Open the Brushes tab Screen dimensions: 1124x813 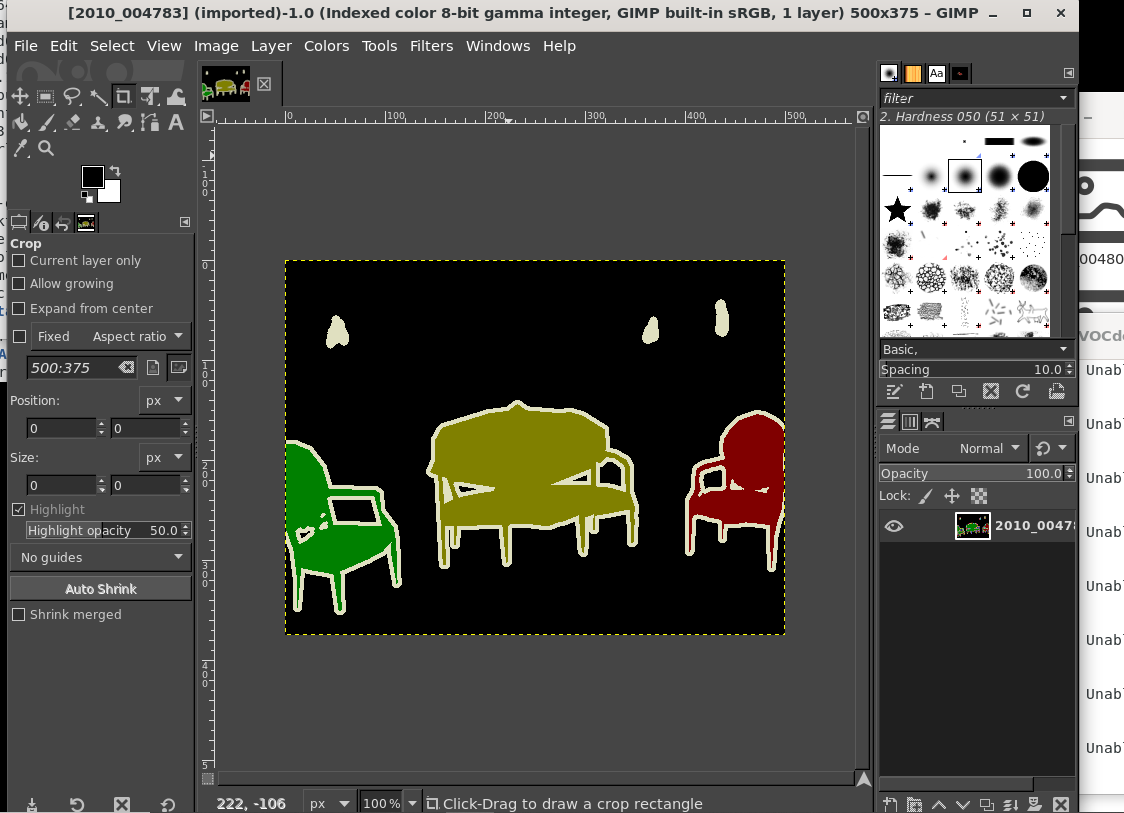pos(889,73)
